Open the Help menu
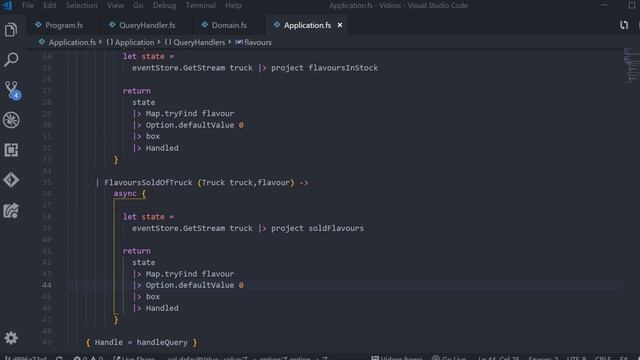The image size is (640, 360). point(233,5)
